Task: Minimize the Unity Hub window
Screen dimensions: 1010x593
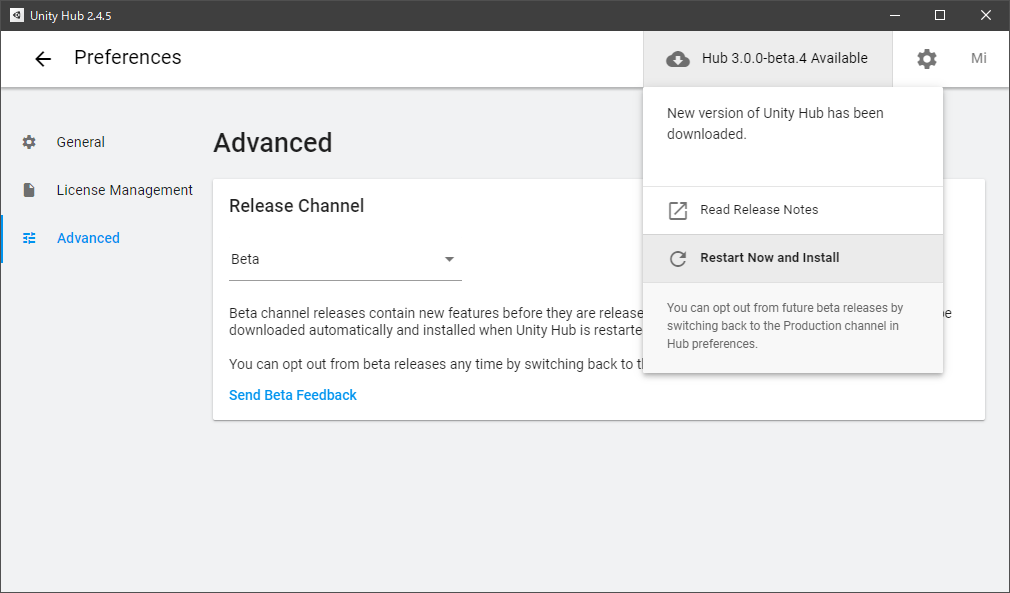Action: 895,15
